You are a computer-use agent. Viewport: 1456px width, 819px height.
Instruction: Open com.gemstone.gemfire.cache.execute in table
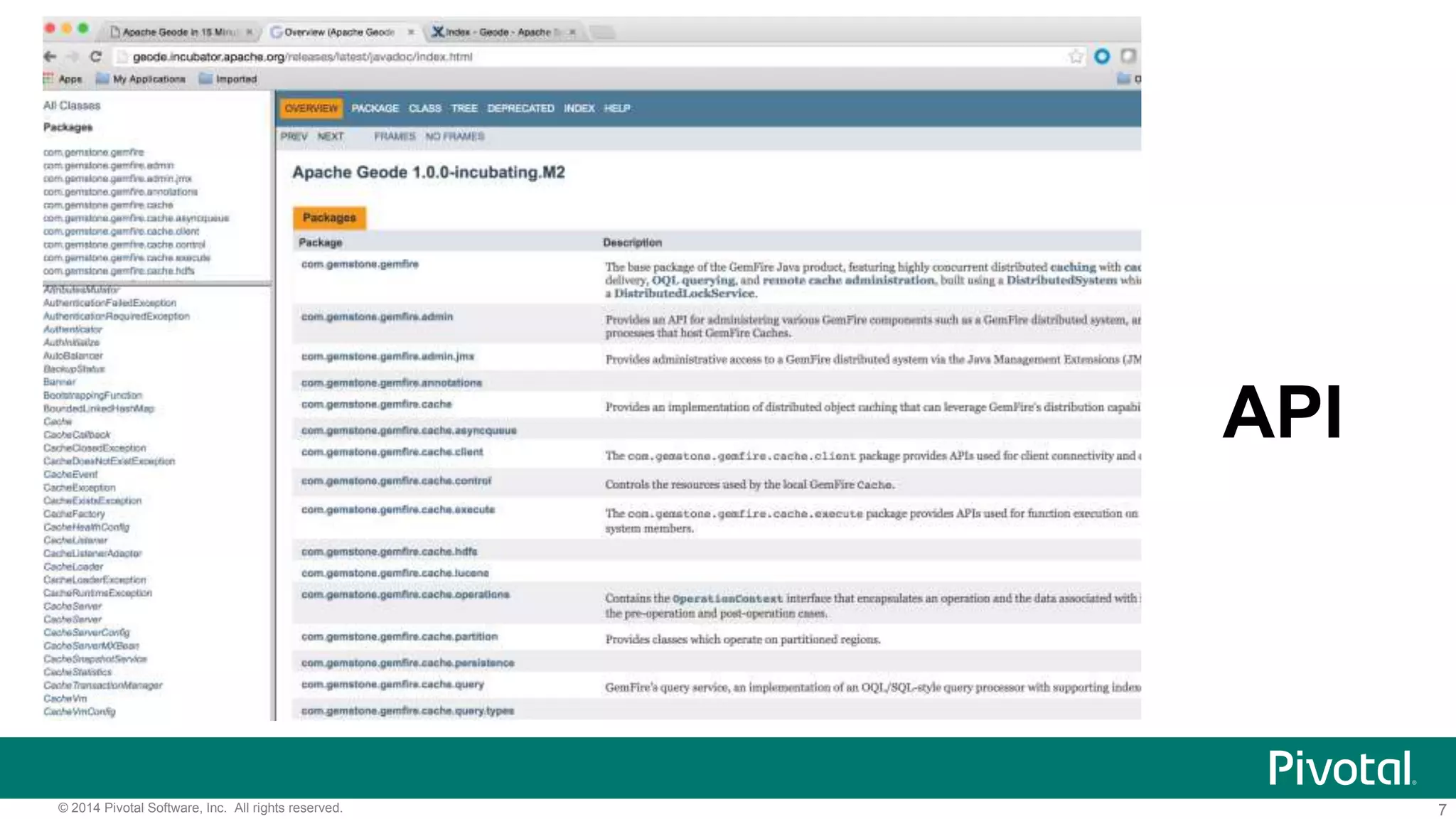397,509
